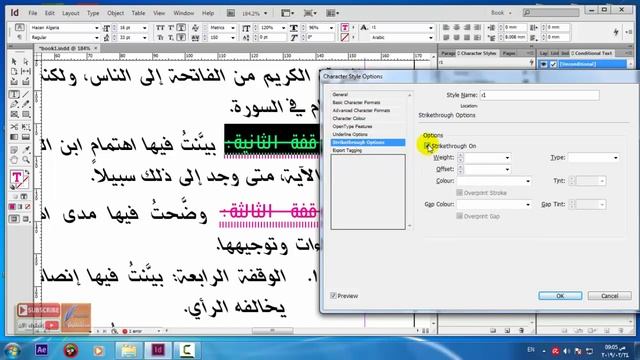Image resolution: width=640 pixels, height=360 pixels.
Task: Open the font style Regular dropdown
Action: coord(97,38)
